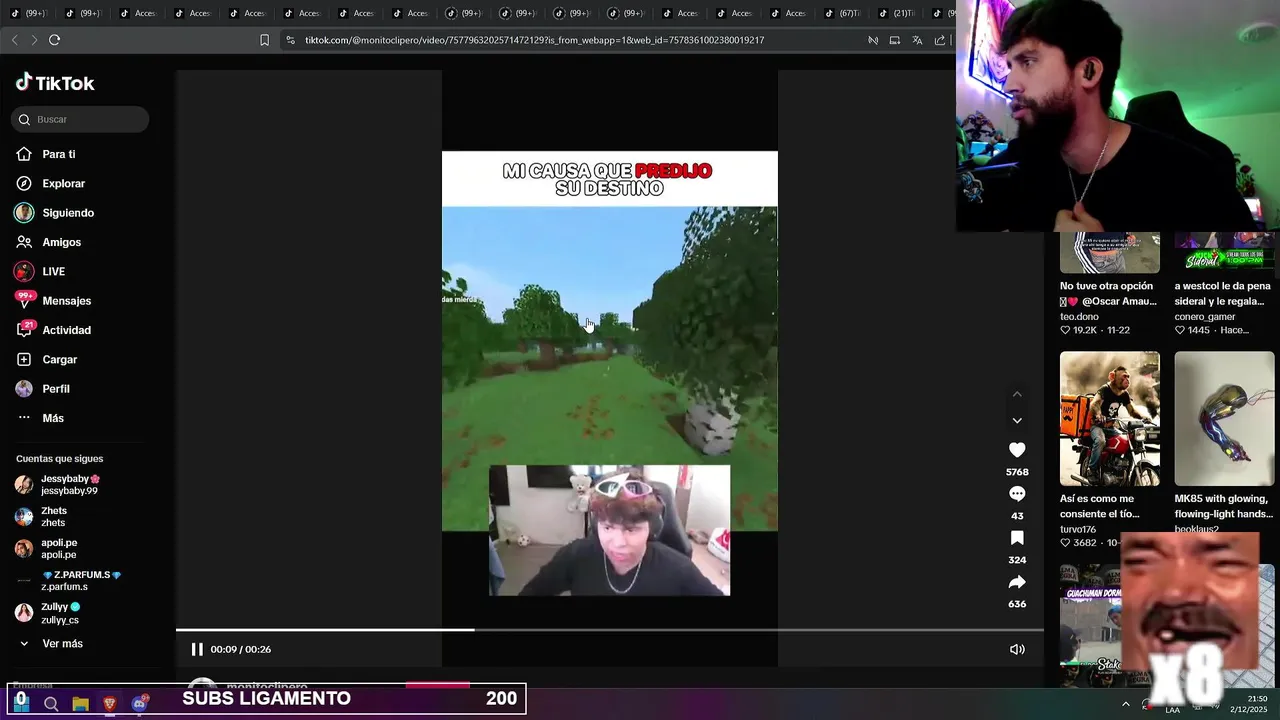The height and width of the screenshot is (720, 1280).
Task: Open the comments icon
Action: (x=1017, y=494)
